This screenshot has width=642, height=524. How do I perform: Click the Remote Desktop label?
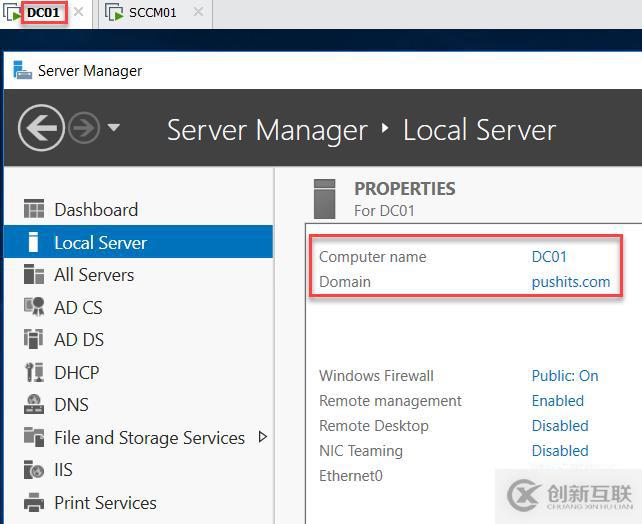pos(374,425)
